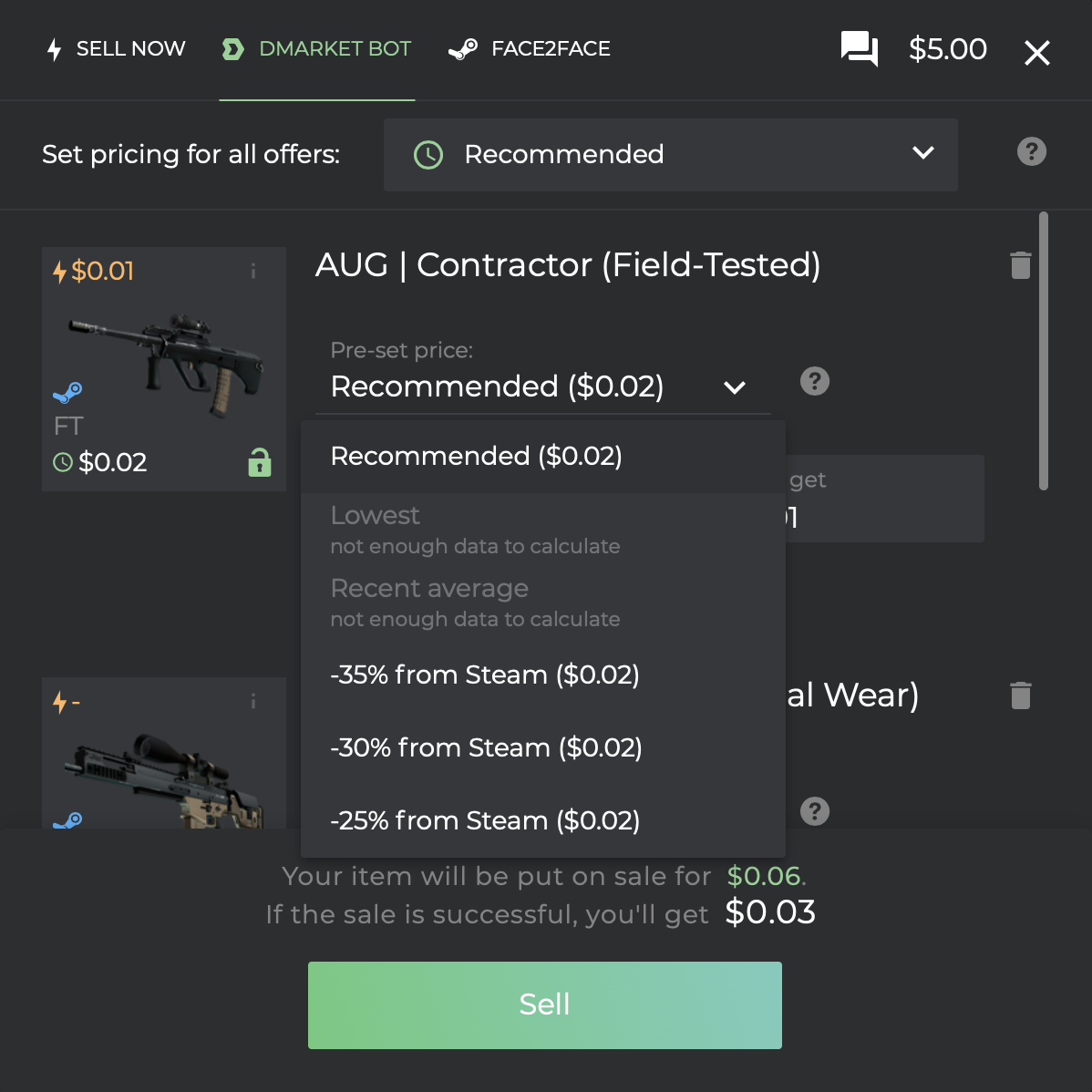The image size is (1092, 1092).
Task: Open info icon on AUG item card
Action: pyautogui.click(x=252, y=271)
